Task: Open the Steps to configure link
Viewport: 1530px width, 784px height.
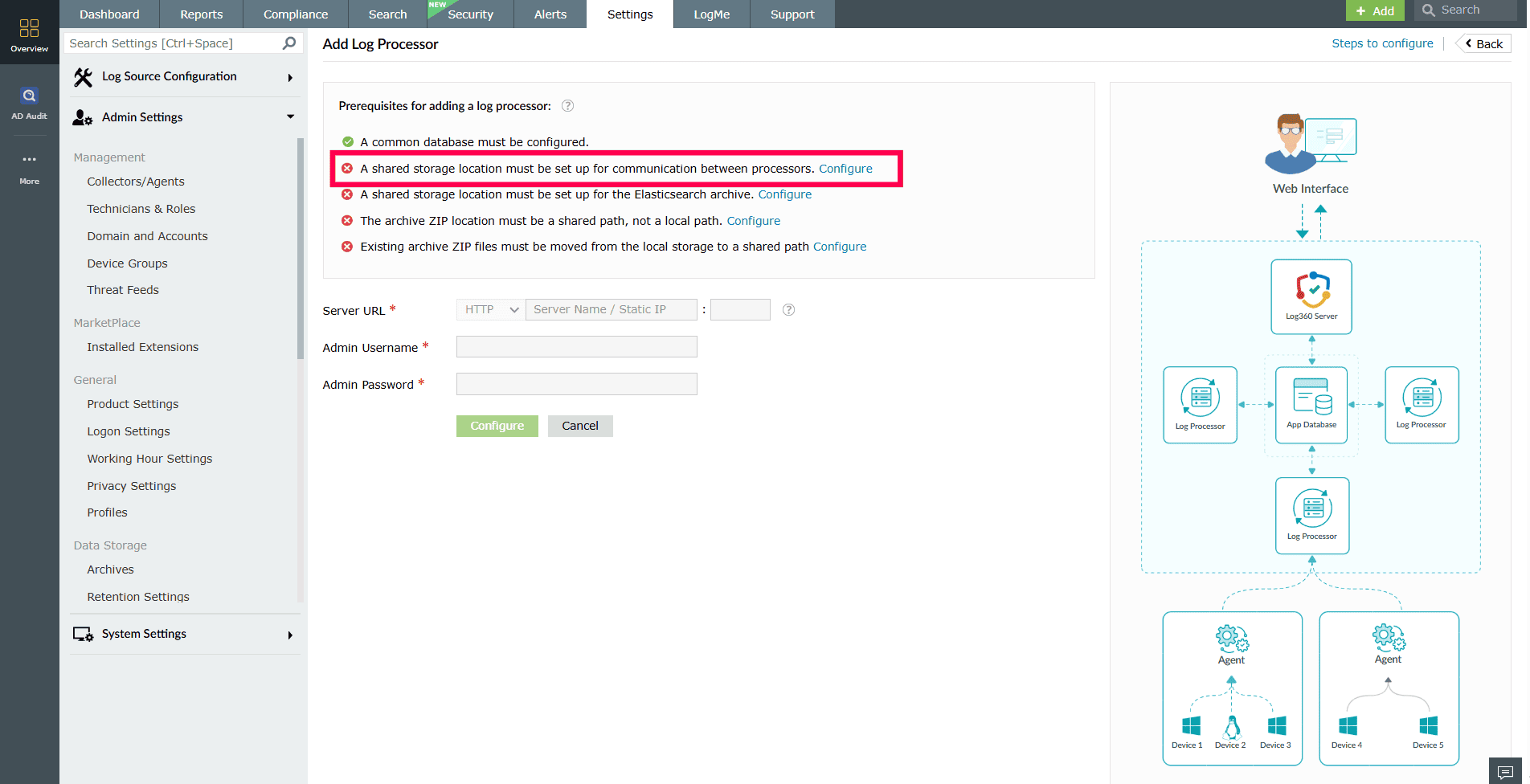Action: (x=1382, y=43)
